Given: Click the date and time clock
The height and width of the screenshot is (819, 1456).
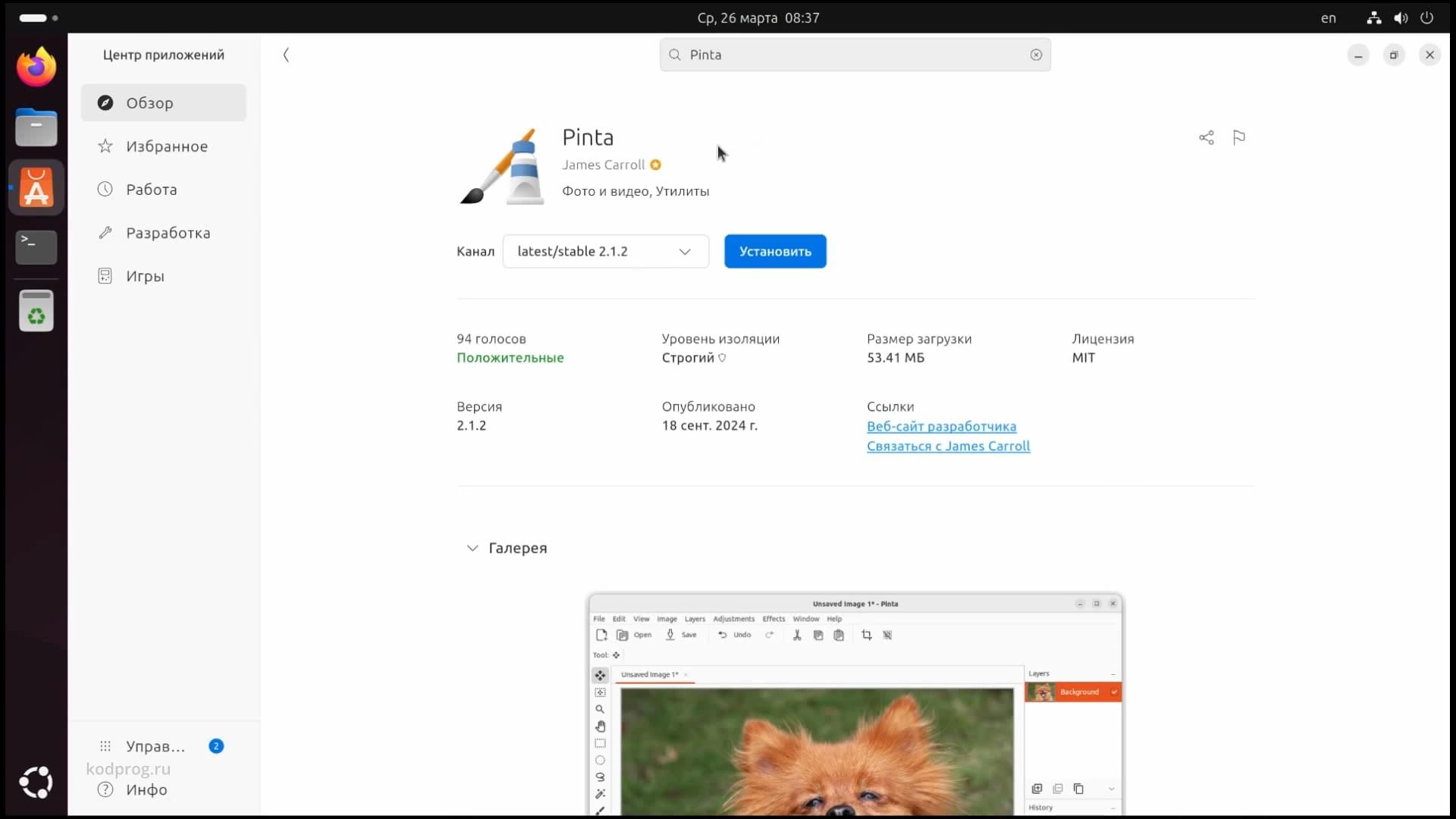Looking at the screenshot, I should pyautogui.click(x=758, y=17).
